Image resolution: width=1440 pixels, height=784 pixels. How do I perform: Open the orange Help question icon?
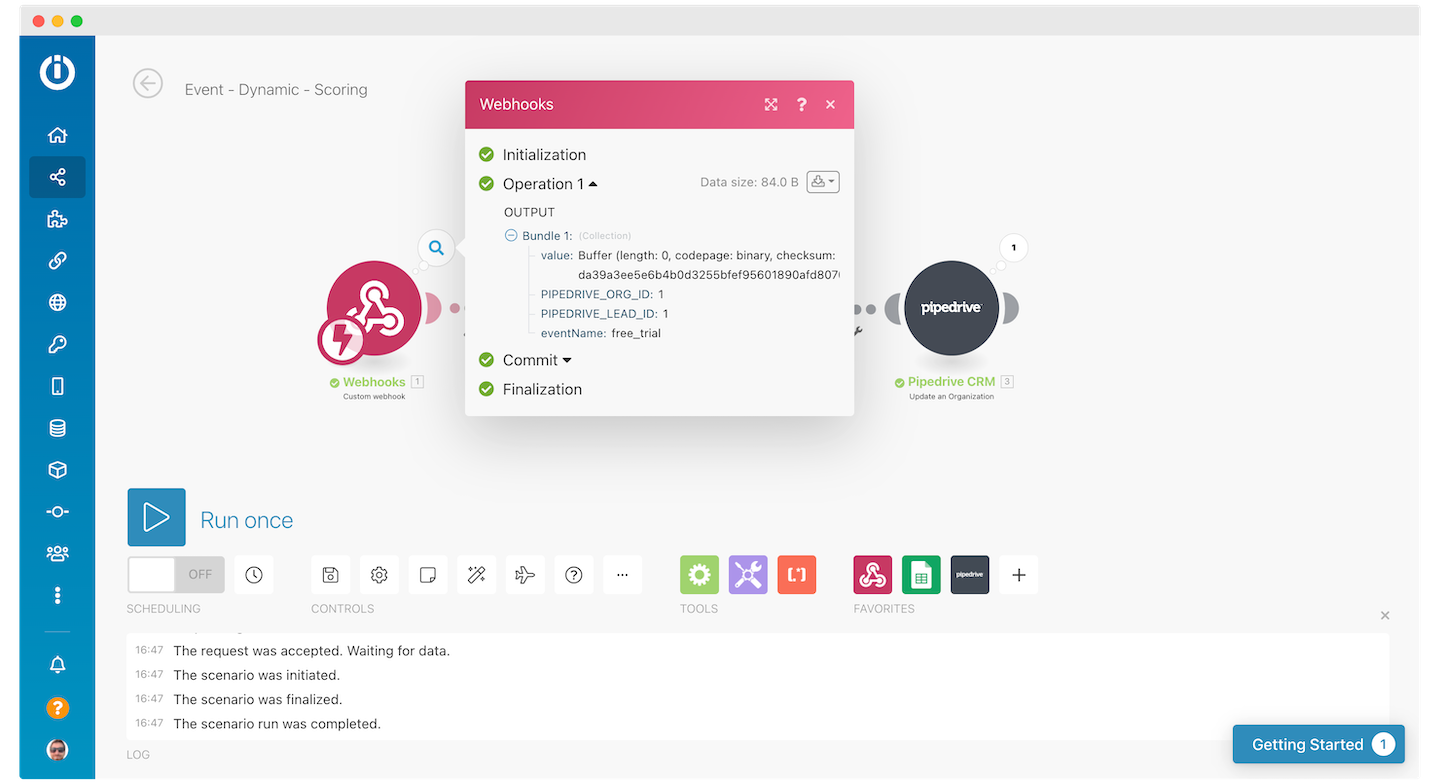(x=57, y=708)
